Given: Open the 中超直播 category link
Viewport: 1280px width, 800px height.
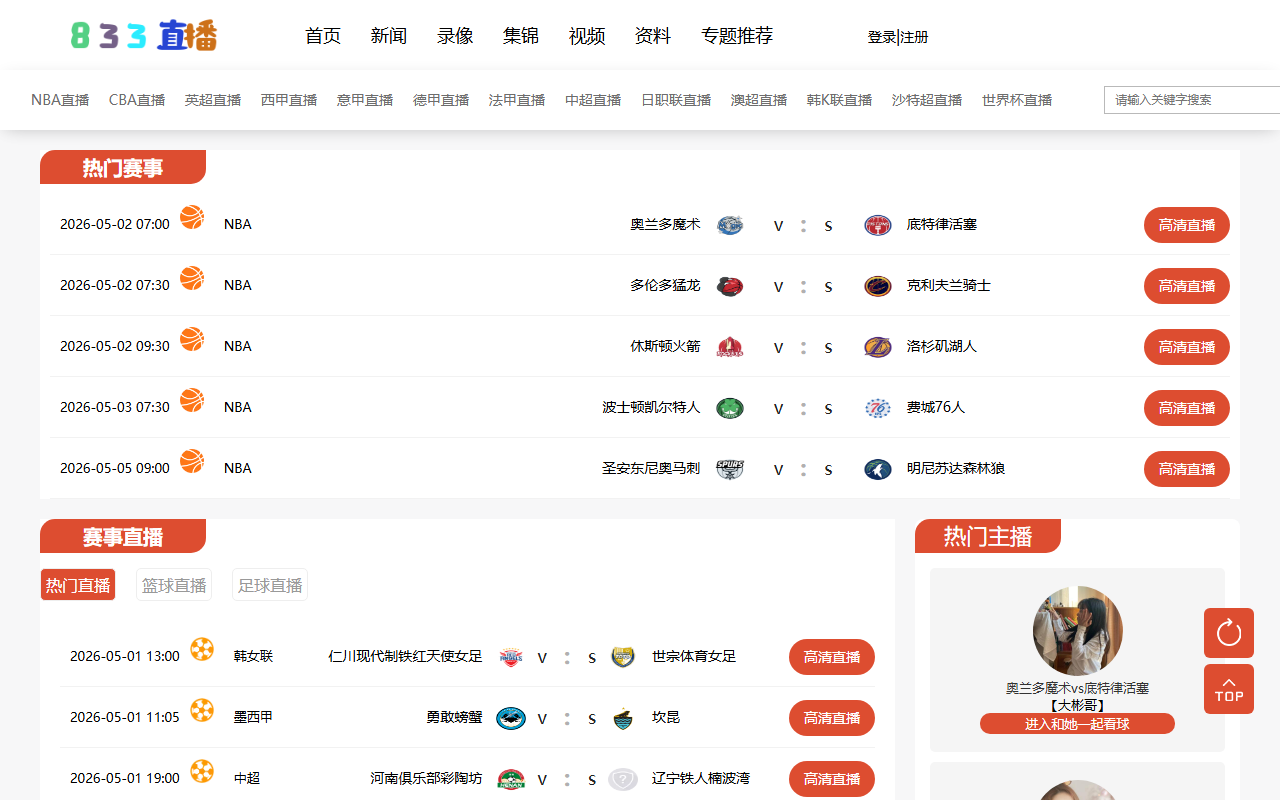Looking at the screenshot, I should (x=593, y=100).
